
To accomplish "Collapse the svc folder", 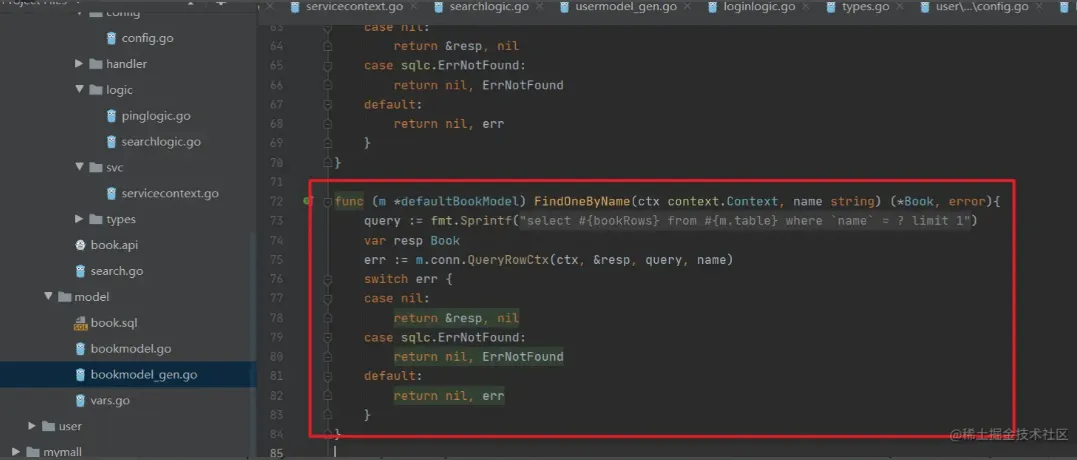I will click(x=80, y=168).
